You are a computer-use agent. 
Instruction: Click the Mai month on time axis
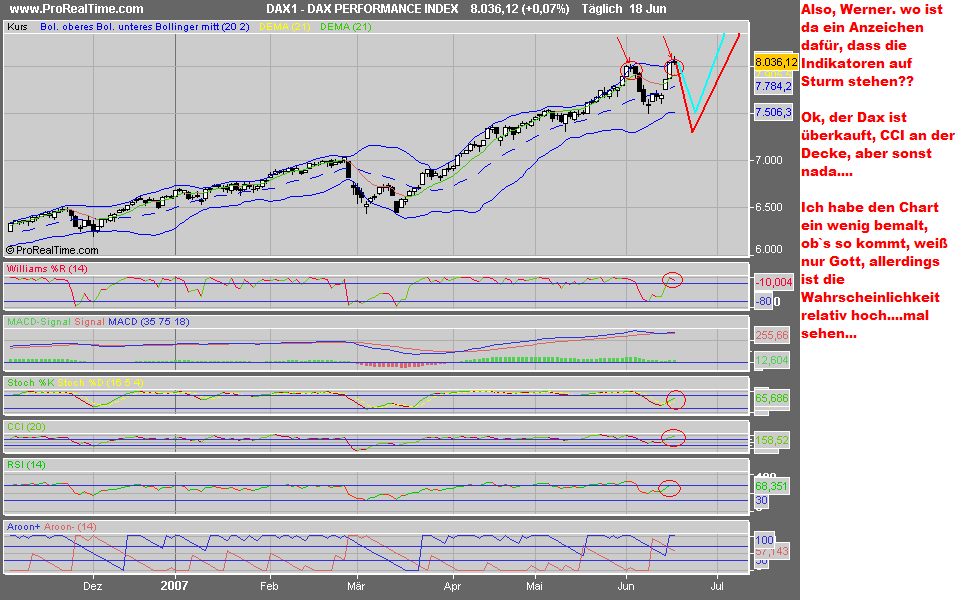[534, 586]
